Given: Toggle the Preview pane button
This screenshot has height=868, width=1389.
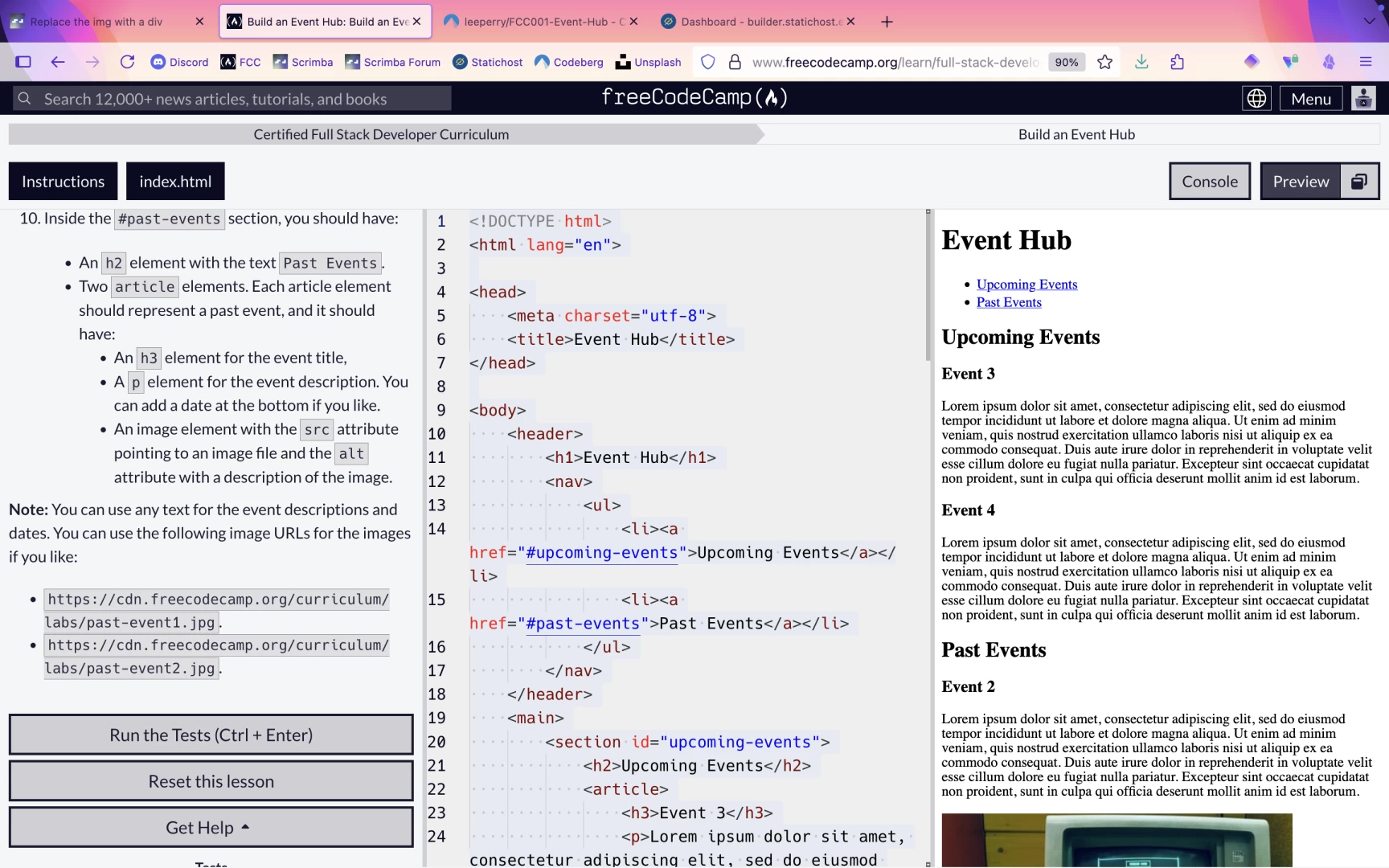Looking at the screenshot, I should tap(1301, 182).
